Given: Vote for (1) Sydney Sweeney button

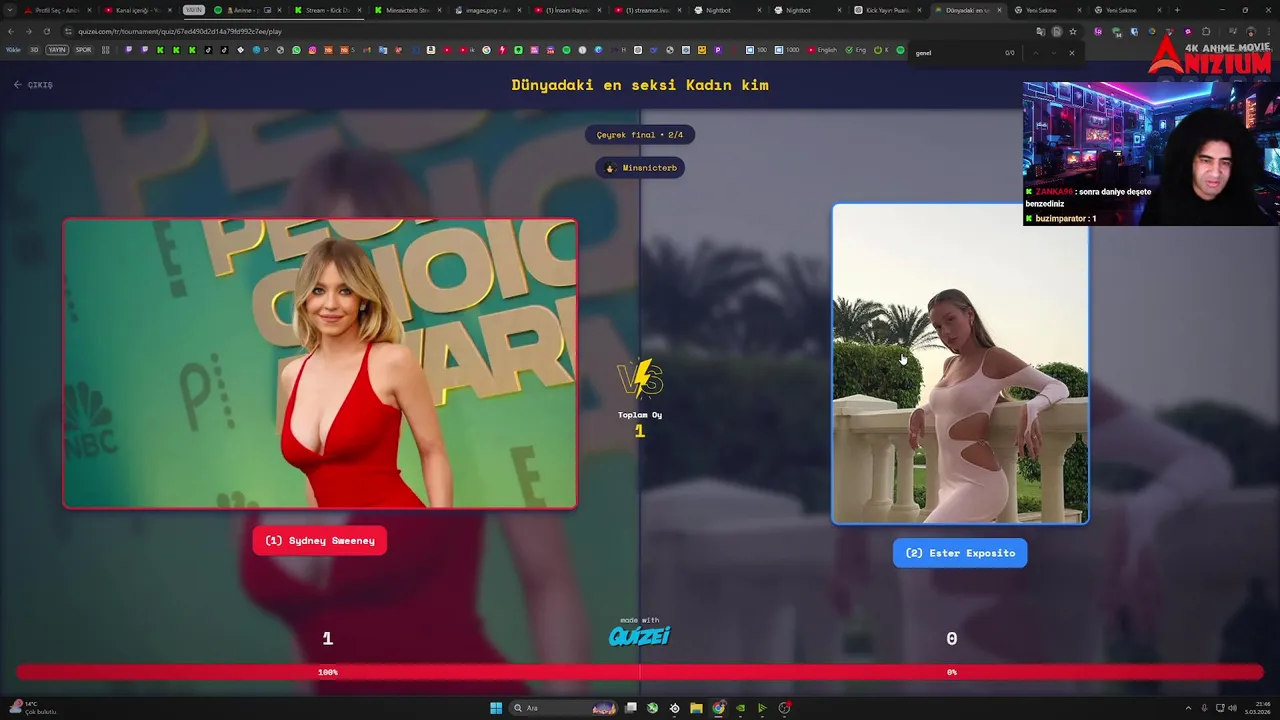Looking at the screenshot, I should pyautogui.click(x=320, y=541).
